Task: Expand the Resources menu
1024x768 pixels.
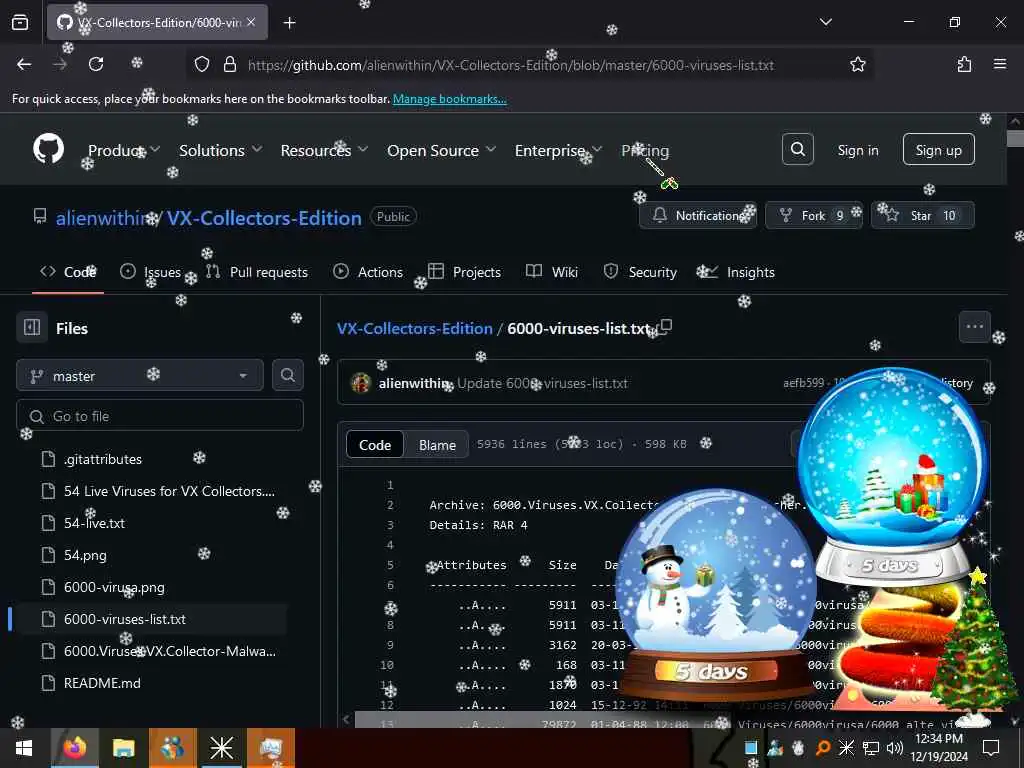Action: click(x=324, y=150)
